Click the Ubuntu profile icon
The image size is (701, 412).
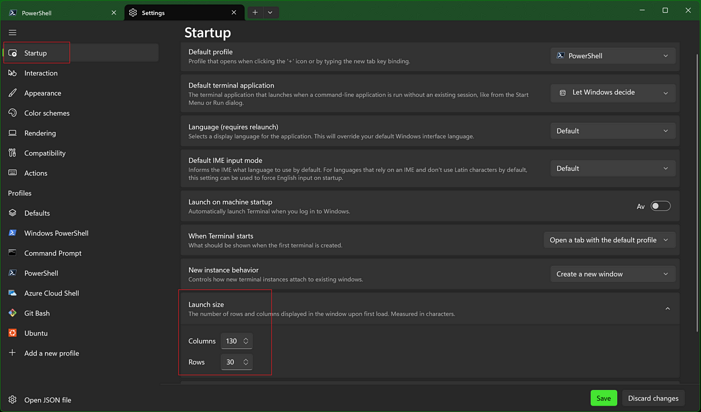coord(13,333)
